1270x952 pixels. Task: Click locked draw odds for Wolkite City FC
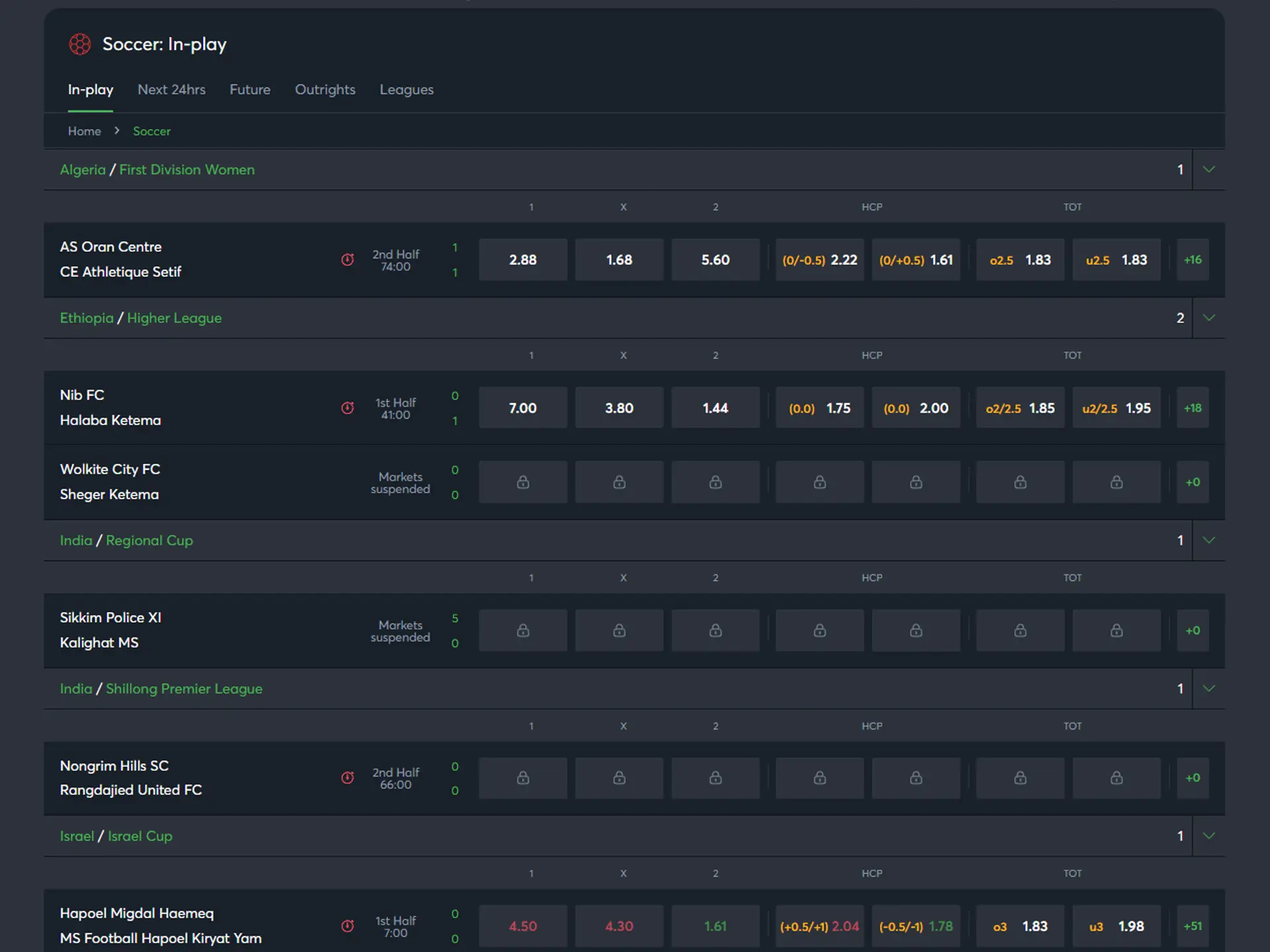pos(619,482)
